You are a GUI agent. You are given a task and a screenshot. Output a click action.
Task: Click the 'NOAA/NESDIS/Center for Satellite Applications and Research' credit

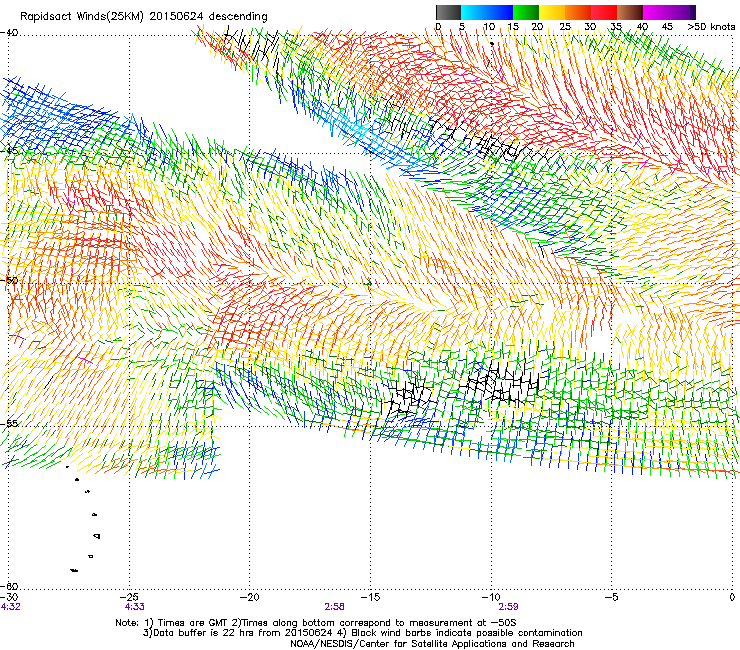[x=432, y=644]
